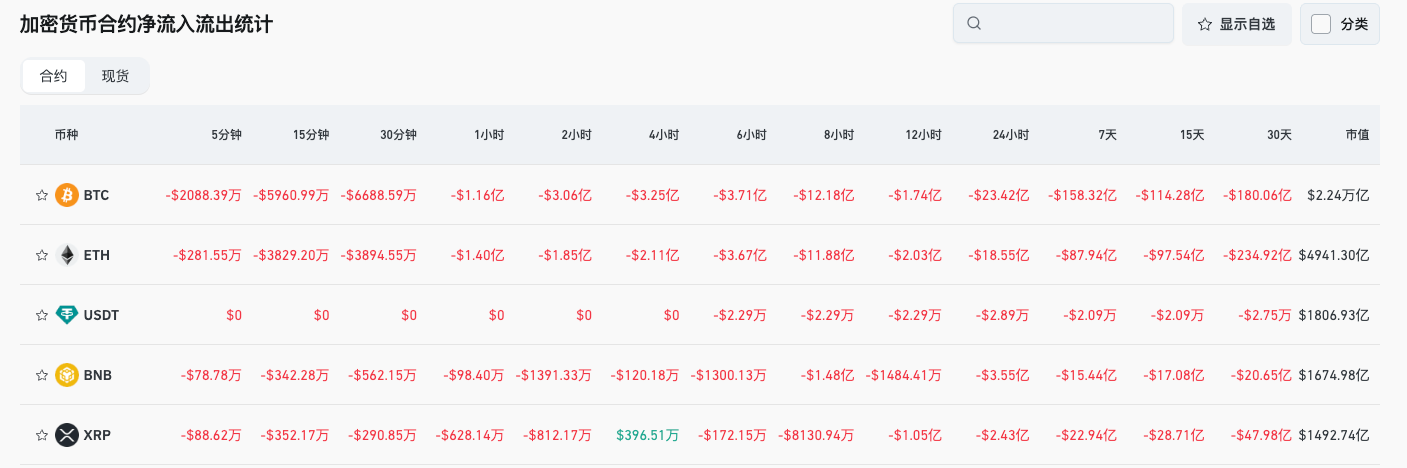This screenshot has height=468, width=1407.
Task: Select the 合约 tab
Action: (54, 76)
